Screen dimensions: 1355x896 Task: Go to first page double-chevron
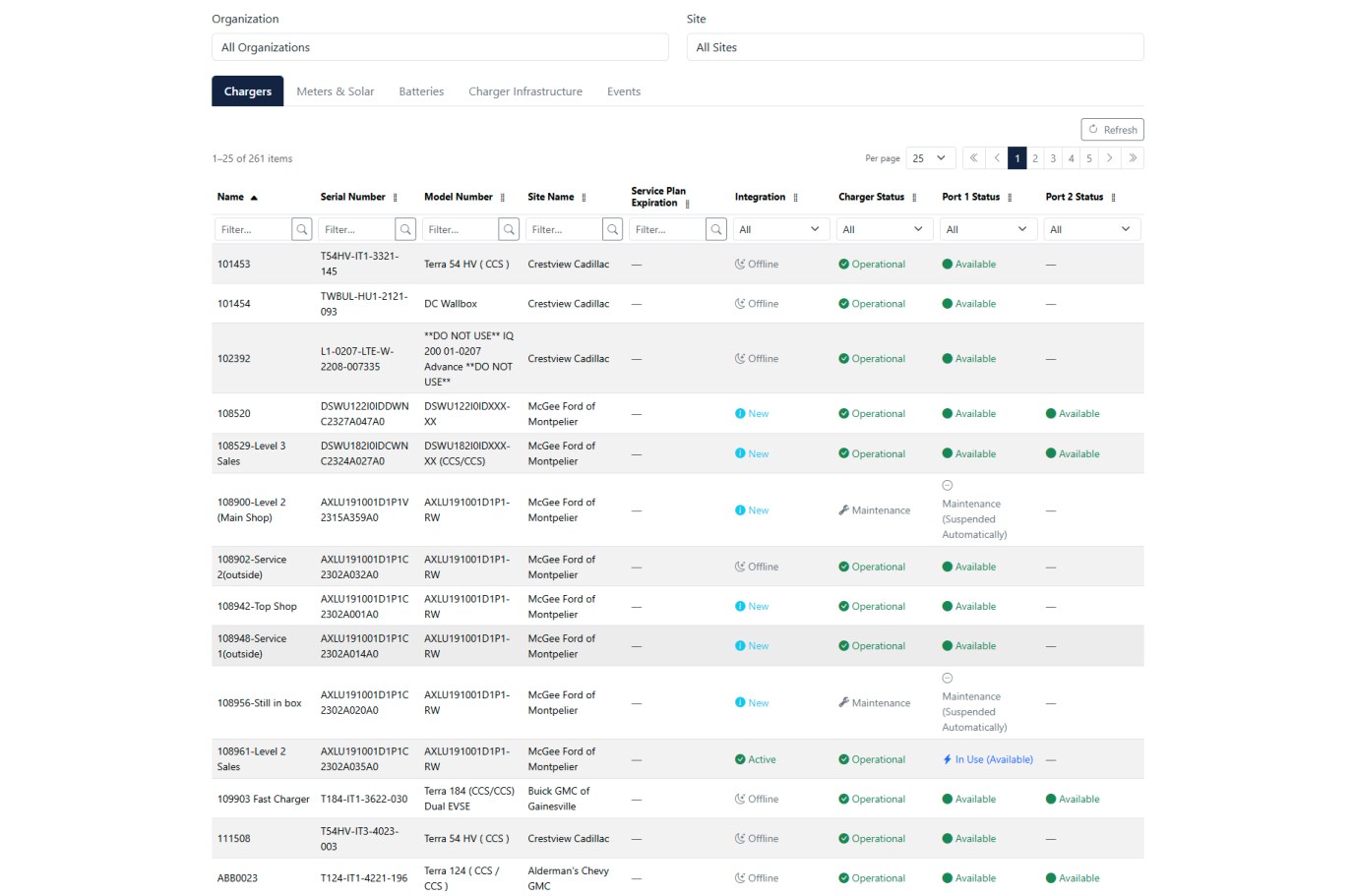tap(973, 158)
